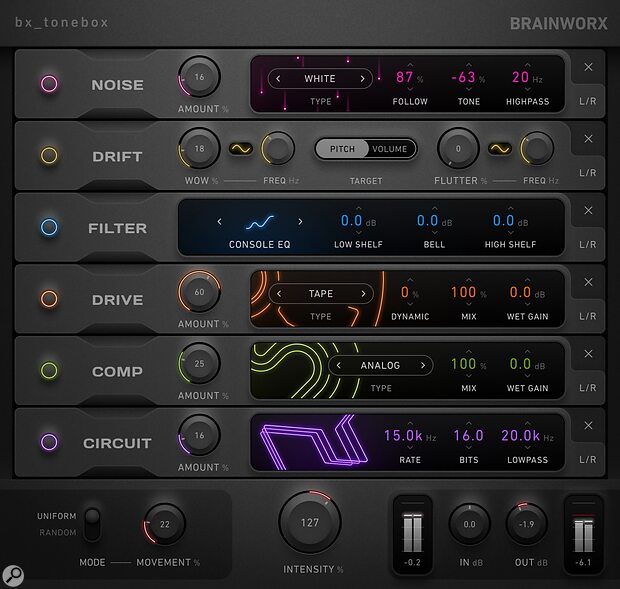This screenshot has width=620, height=589.
Task: Remove the CIRCUIT module with its X
Action: point(588,425)
